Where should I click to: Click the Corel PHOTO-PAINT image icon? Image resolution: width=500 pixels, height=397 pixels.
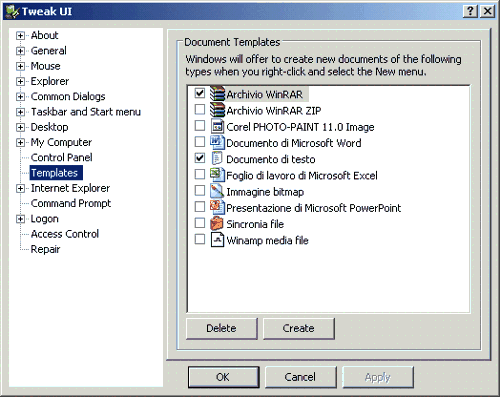click(x=217, y=126)
